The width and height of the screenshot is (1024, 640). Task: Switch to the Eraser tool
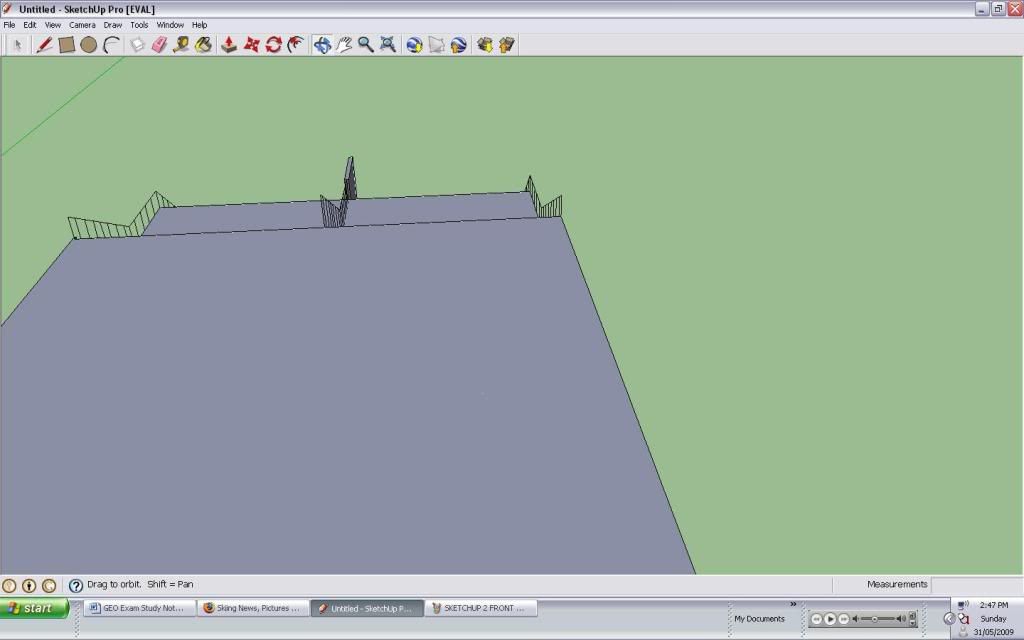(x=159, y=44)
